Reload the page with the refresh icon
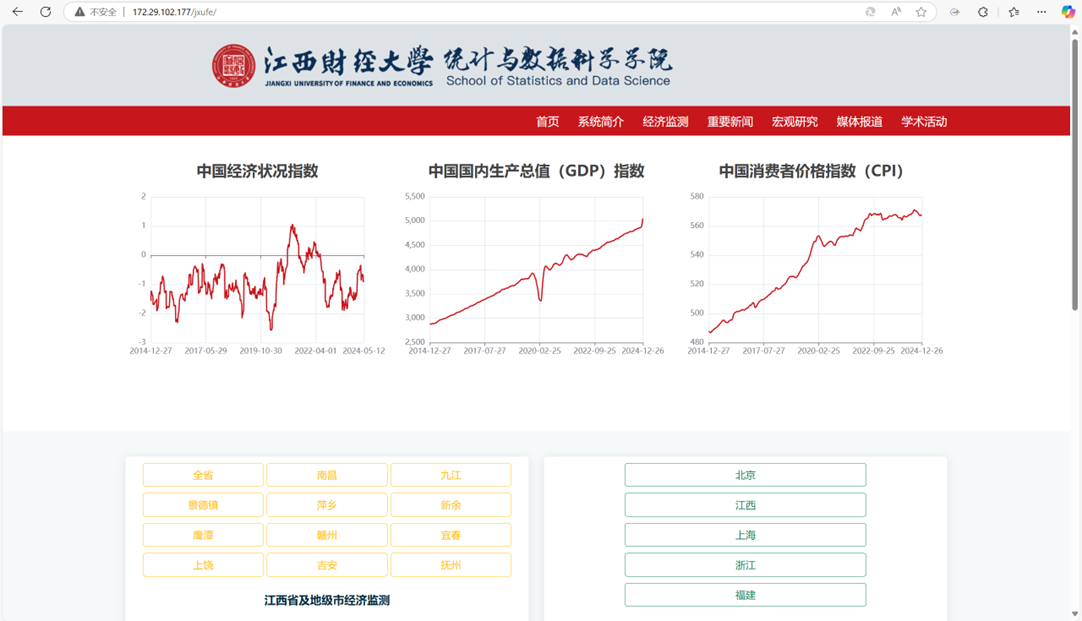 45,12
